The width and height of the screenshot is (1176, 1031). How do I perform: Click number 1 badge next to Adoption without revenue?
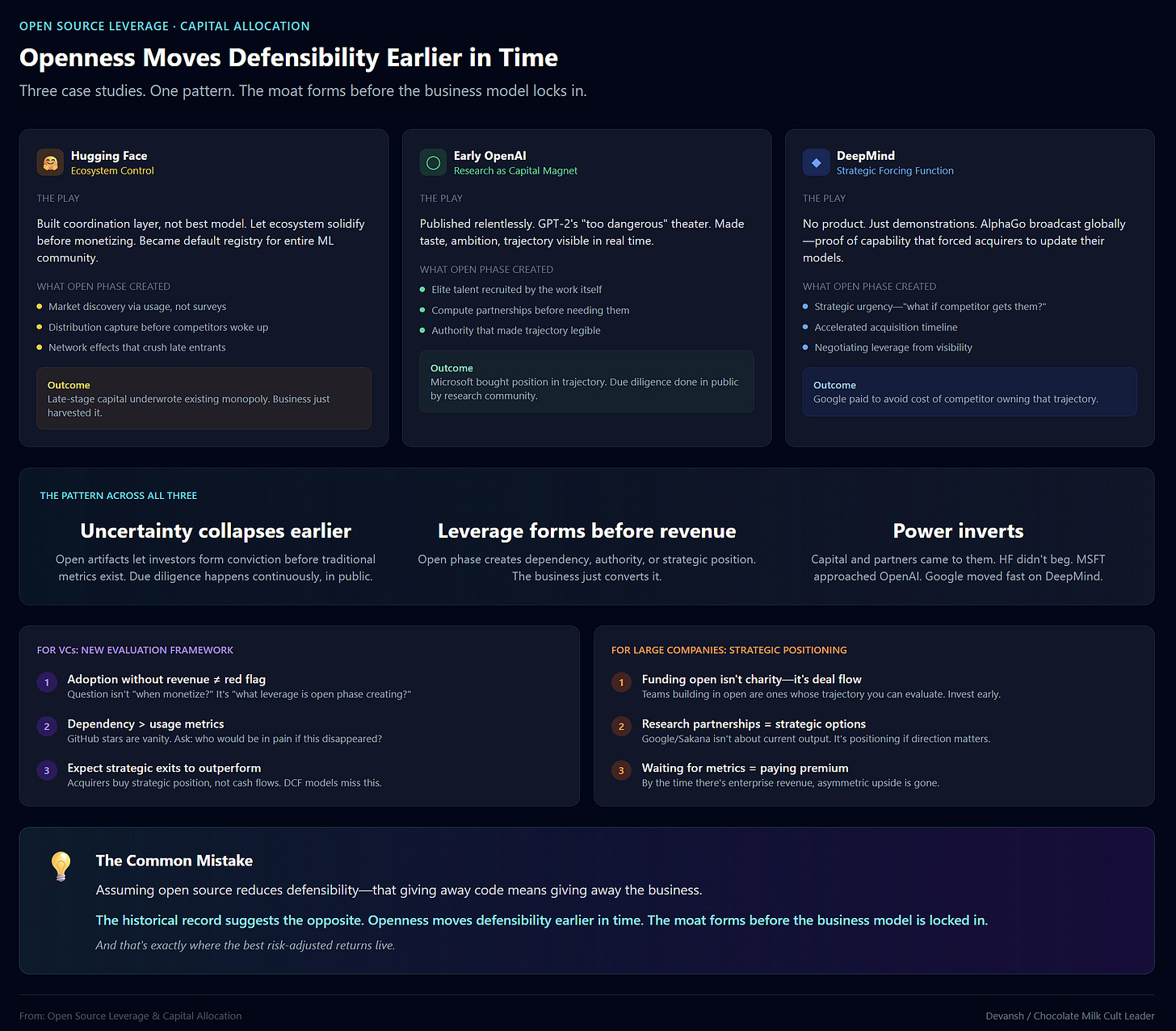(x=47, y=682)
